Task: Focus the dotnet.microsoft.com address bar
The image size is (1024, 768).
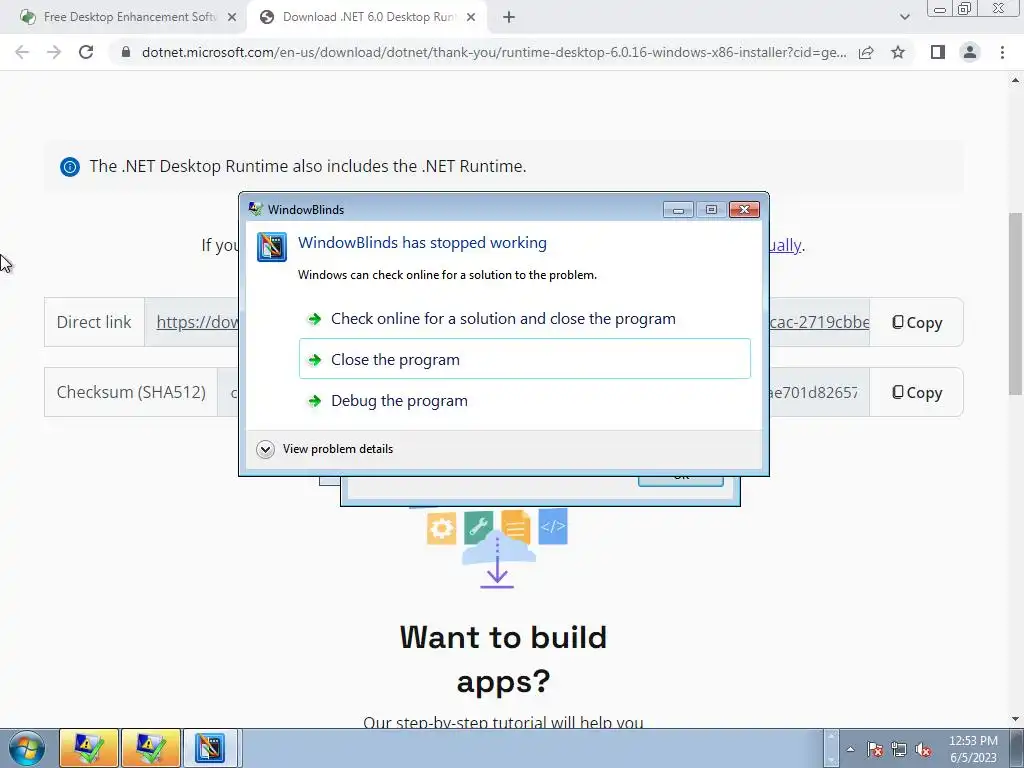Action: coord(494,52)
